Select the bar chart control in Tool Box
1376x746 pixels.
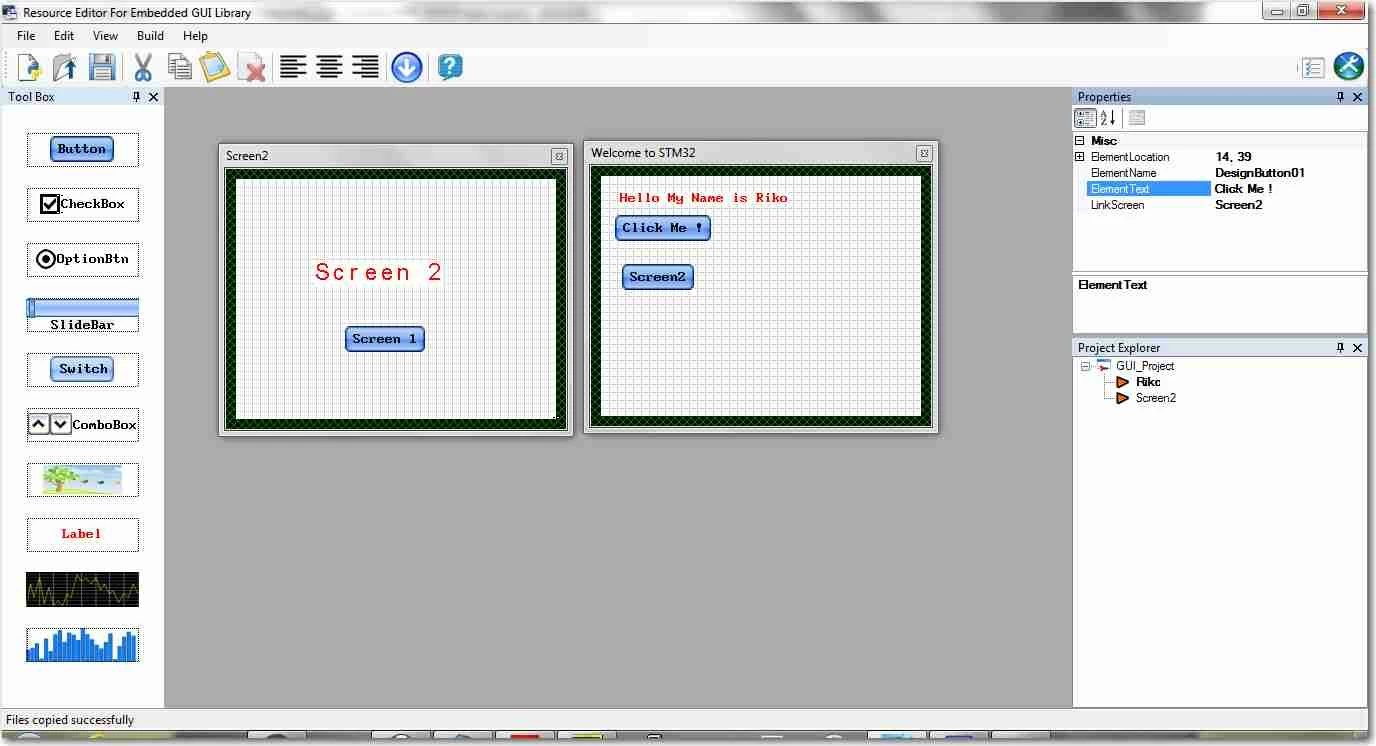coord(82,644)
